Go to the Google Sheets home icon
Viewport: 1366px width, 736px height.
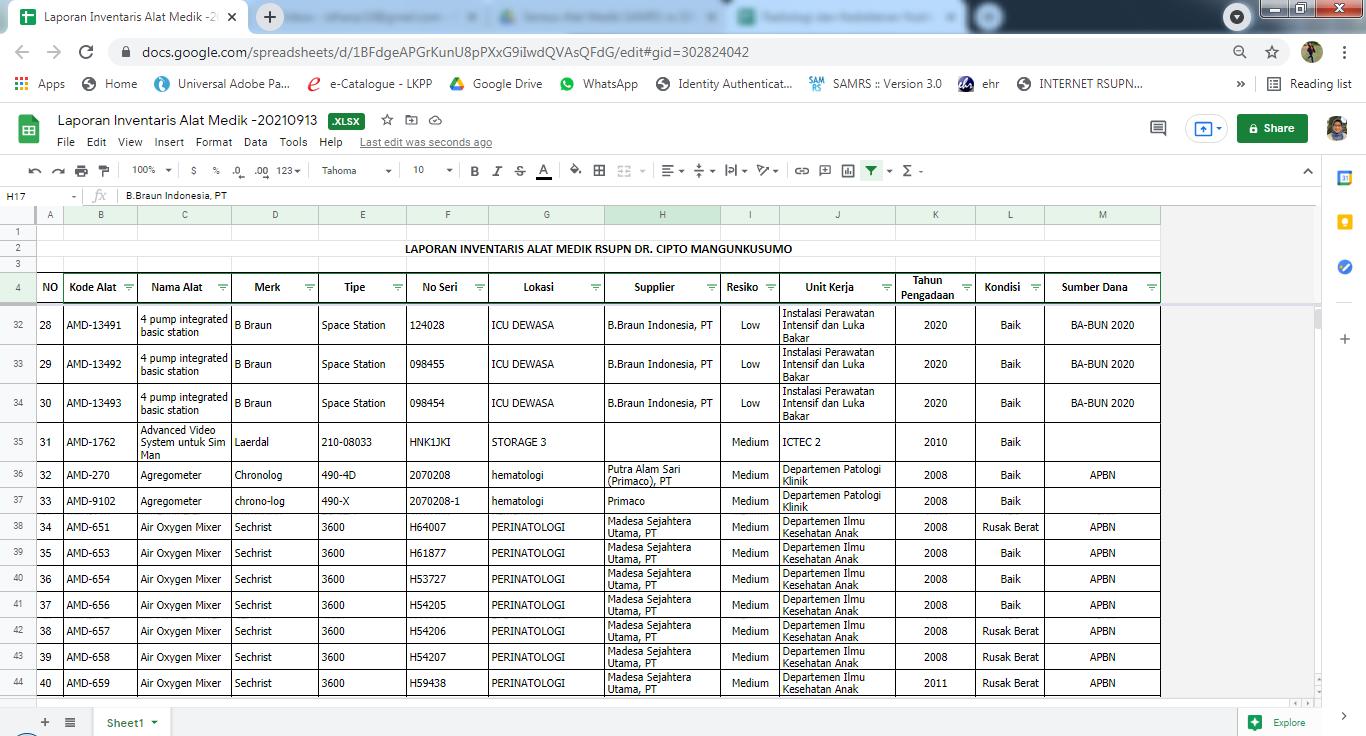point(29,129)
